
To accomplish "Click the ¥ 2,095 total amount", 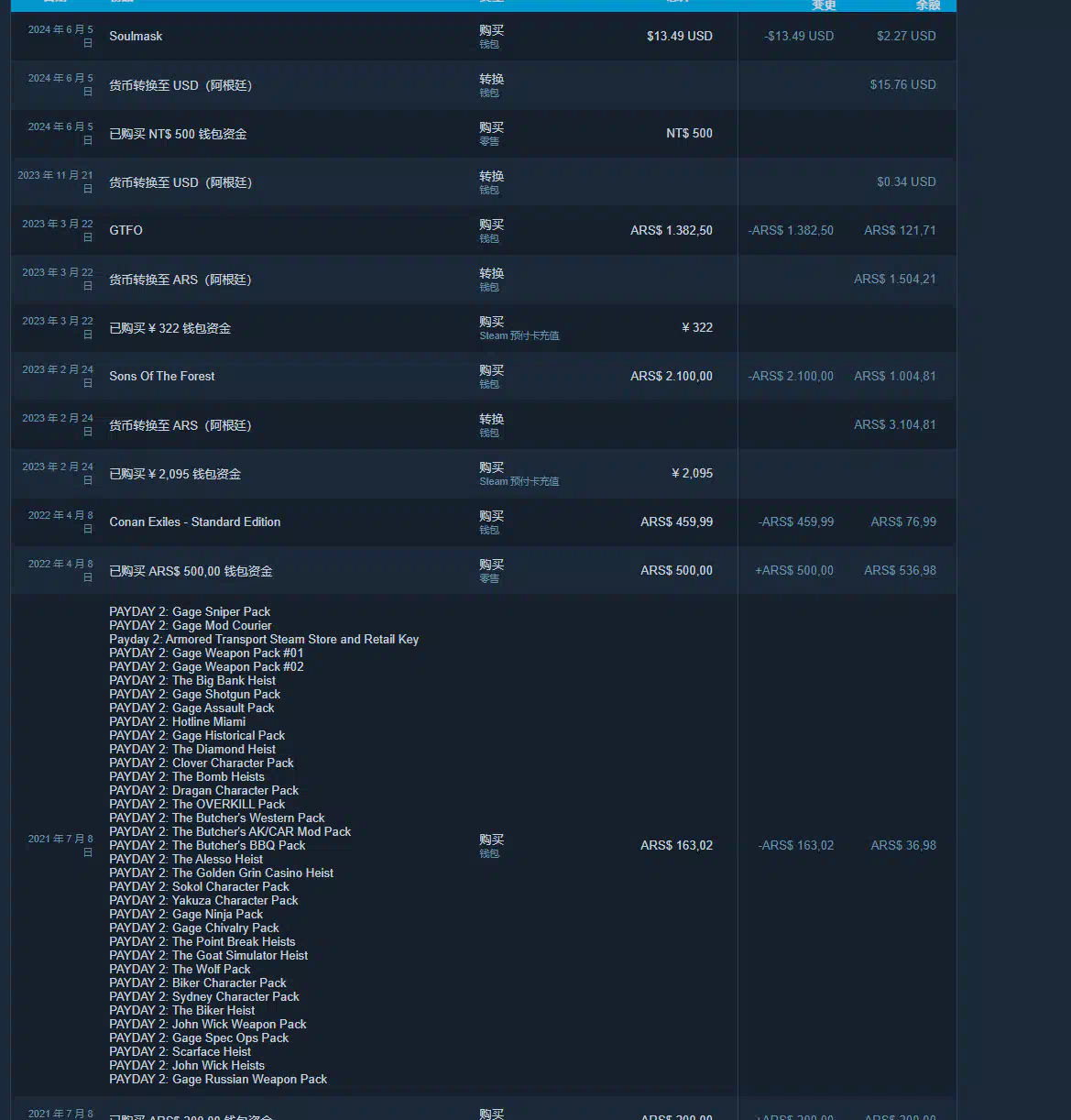I will point(692,473).
